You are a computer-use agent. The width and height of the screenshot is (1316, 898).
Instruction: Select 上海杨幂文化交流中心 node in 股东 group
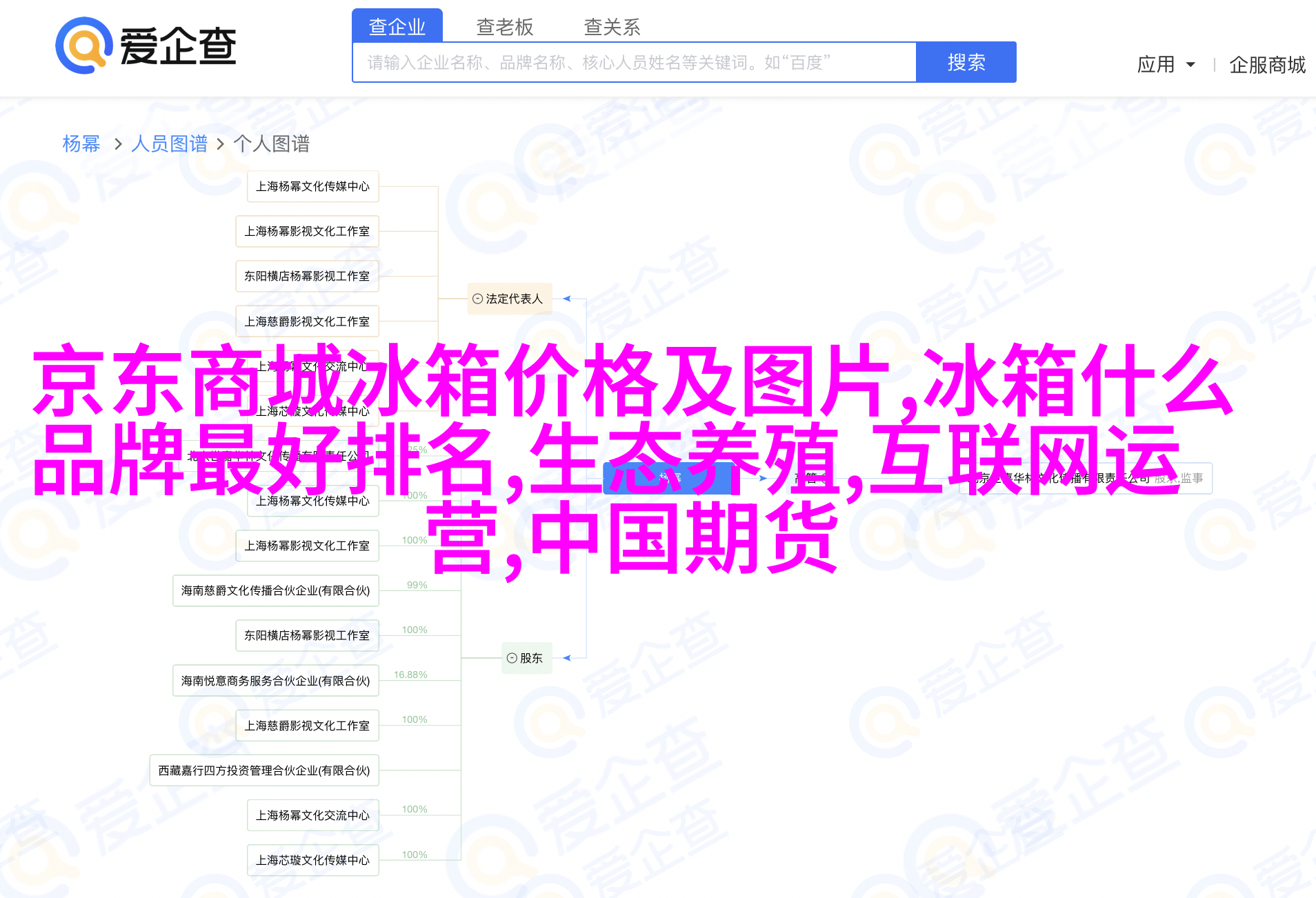[x=313, y=815]
